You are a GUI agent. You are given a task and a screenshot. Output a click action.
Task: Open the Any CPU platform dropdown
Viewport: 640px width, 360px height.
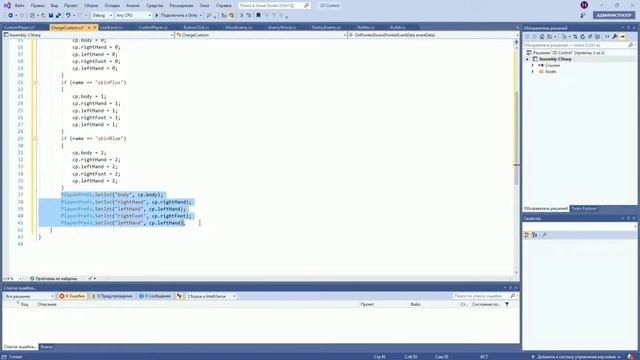[133, 15]
